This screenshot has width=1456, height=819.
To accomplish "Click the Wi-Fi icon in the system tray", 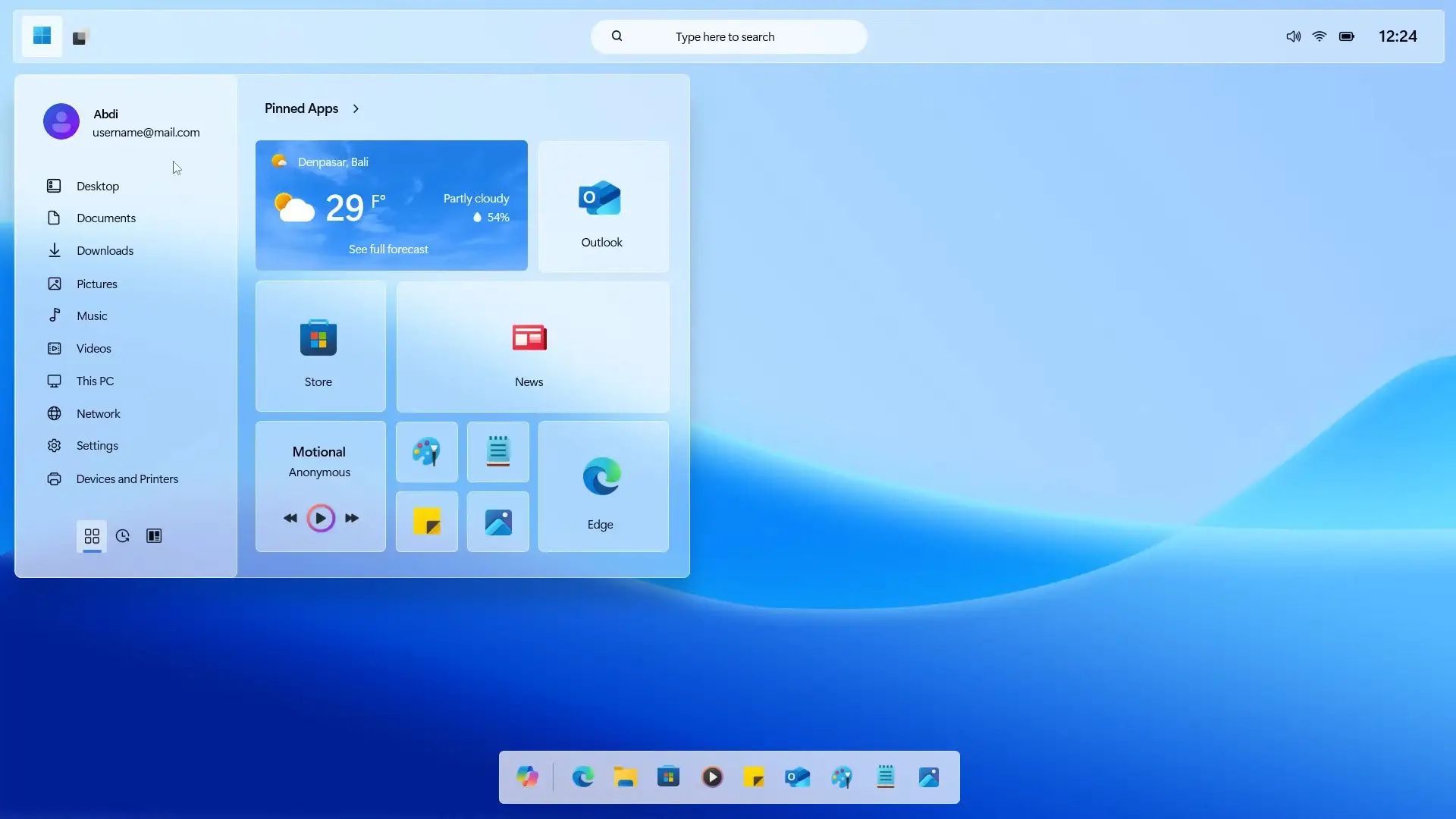I will click(x=1319, y=36).
